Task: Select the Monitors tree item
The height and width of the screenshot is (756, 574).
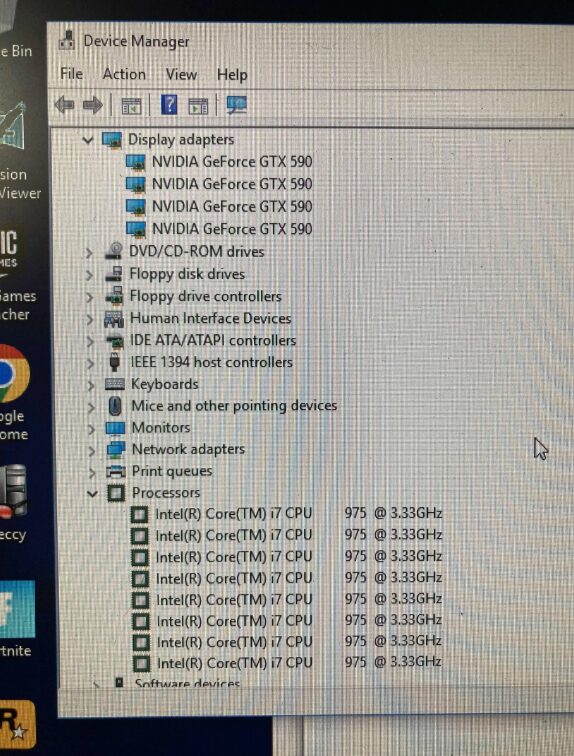Action: pyautogui.click(x=148, y=428)
